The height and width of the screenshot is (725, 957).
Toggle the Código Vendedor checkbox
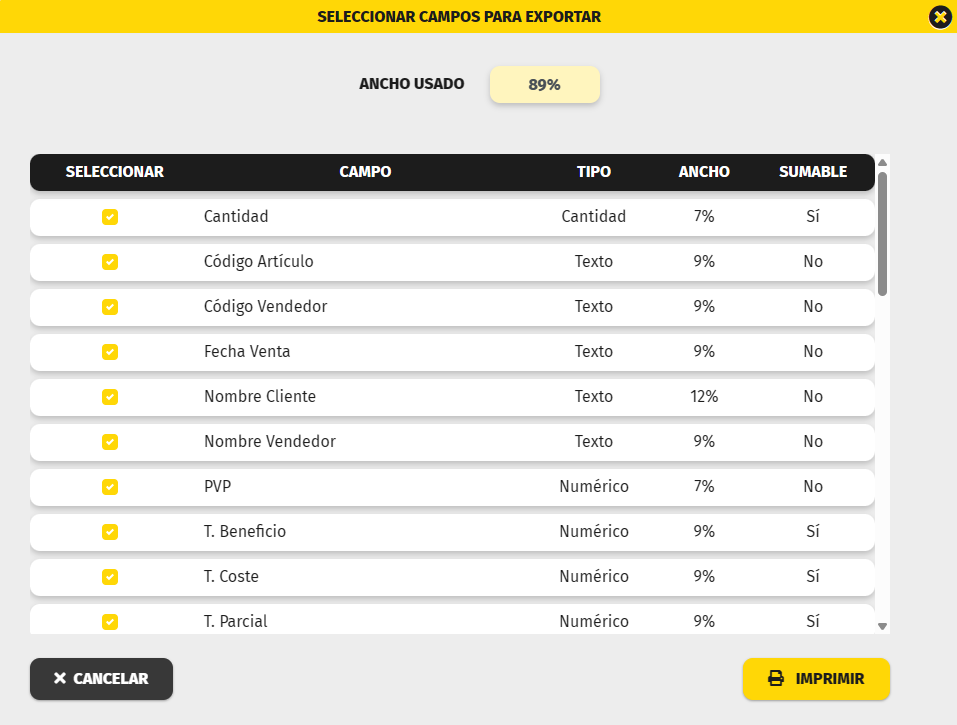click(110, 307)
